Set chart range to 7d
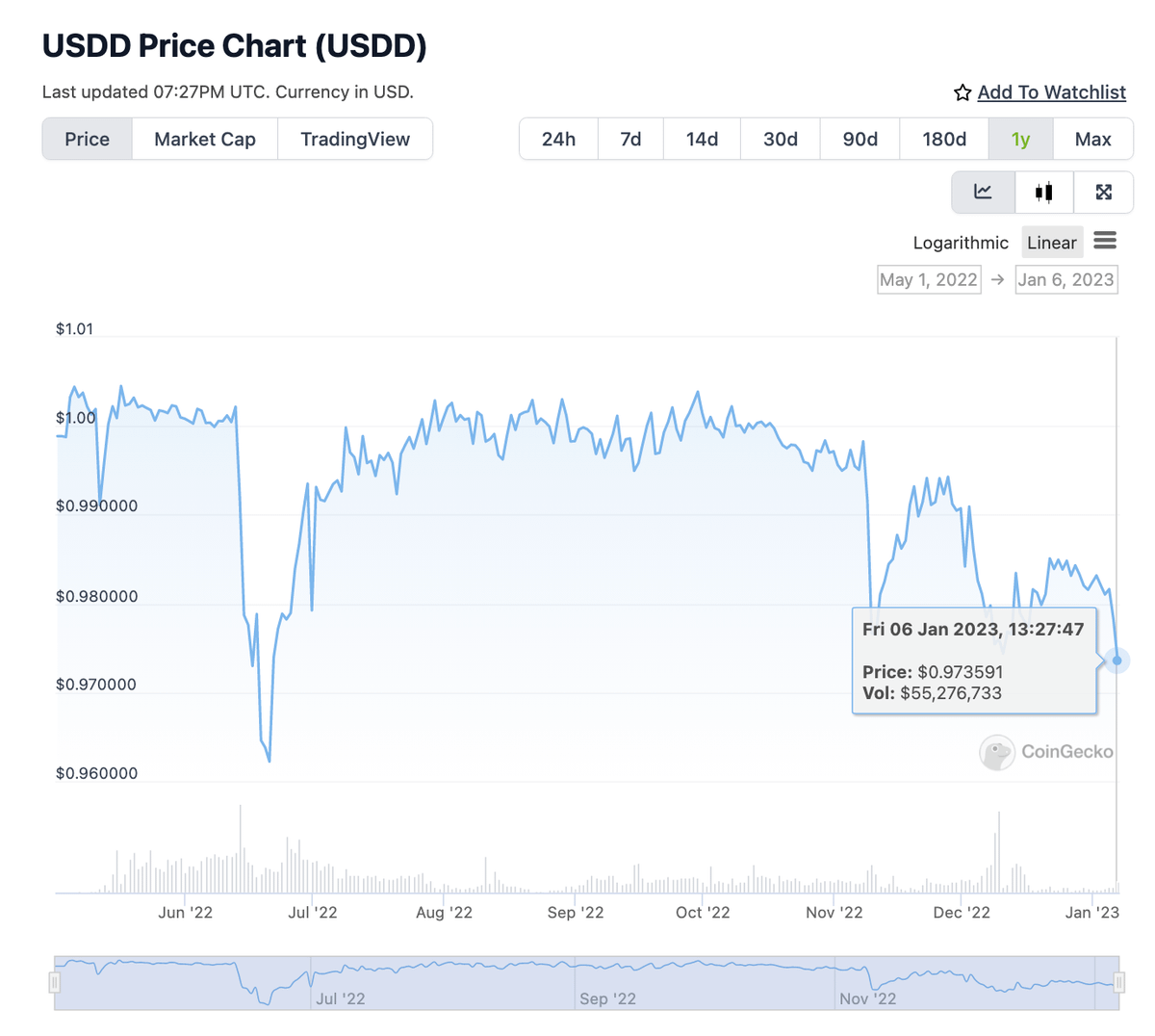Image resolution: width=1155 pixels, height=1036 pixels. tap(630, 140)
